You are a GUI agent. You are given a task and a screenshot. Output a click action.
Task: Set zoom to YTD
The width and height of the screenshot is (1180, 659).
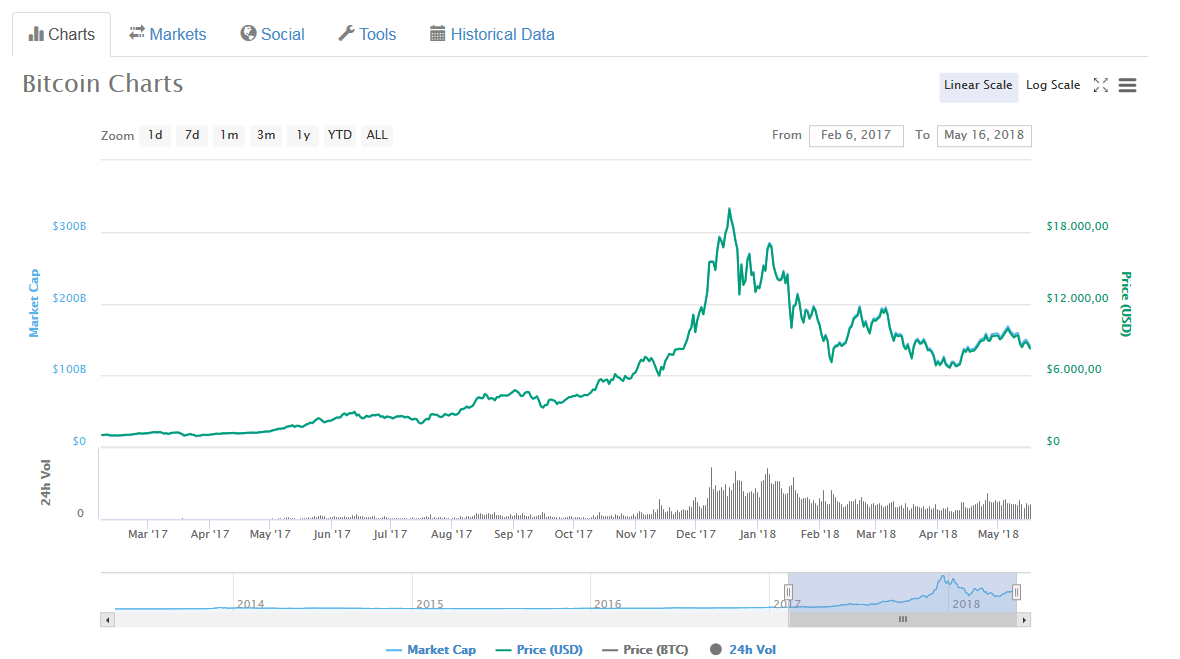tap(339, 135)
